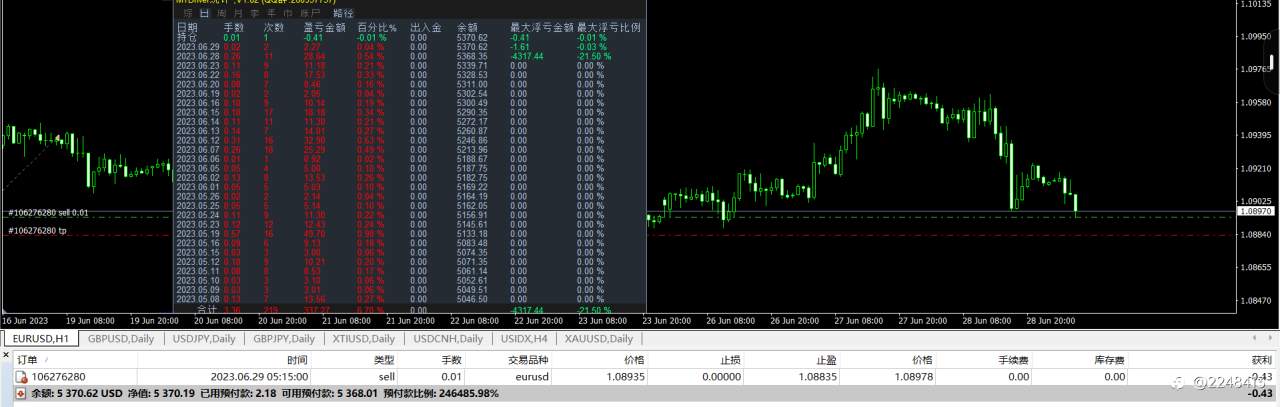Viewport: 1280px width, 407px height.
Task: Click the open time 2023.06.29 05:15:00
Action: pyautogui.click(x=259, y=377)
